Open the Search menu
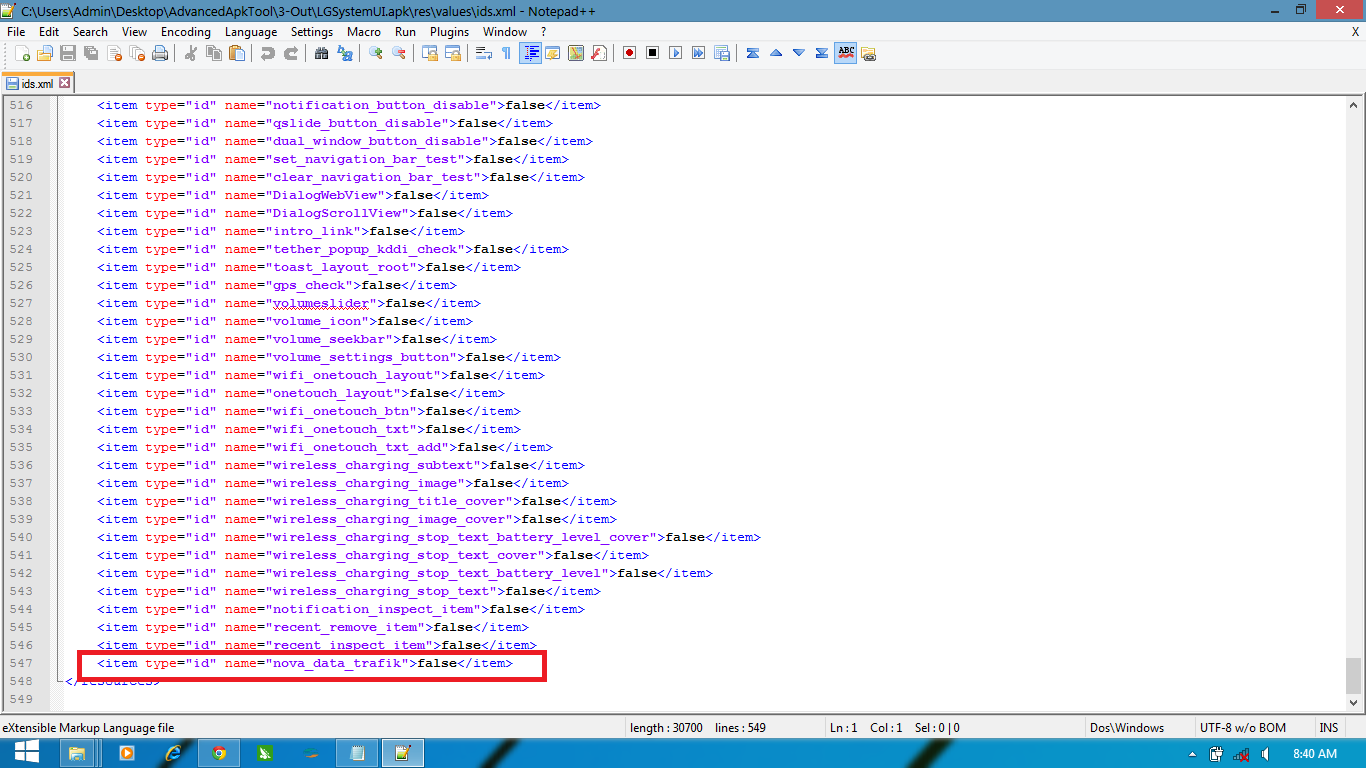 click(90, 31)
